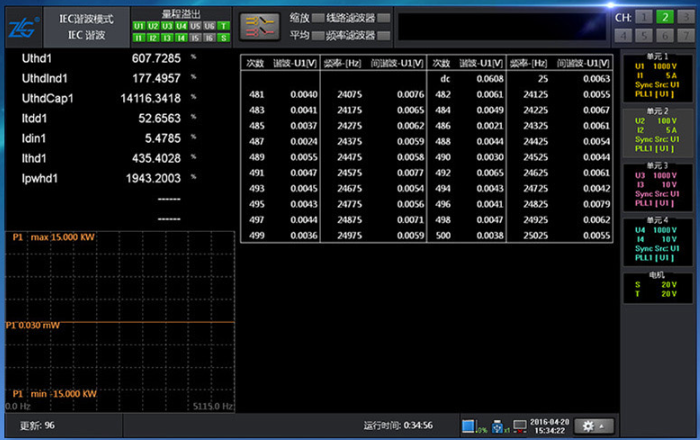The height and width of the screenshot is (440, 700).
Task: Select the Uthd1 measurement row
Action: [x=109, y=58]
